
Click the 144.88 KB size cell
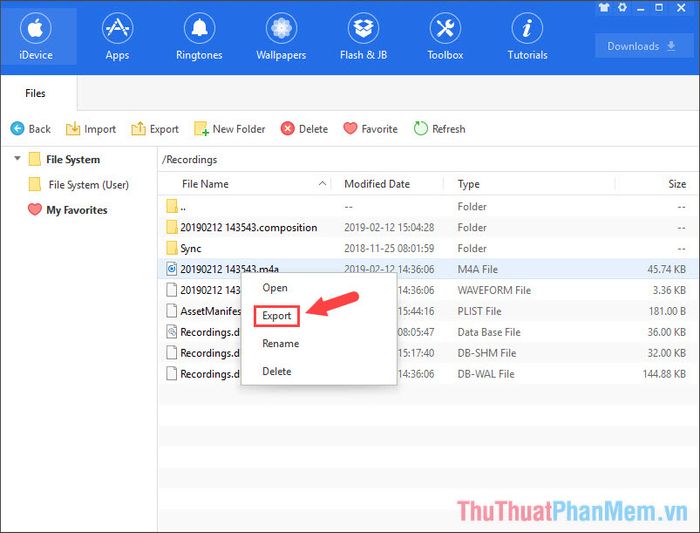(x=664, y=374)
